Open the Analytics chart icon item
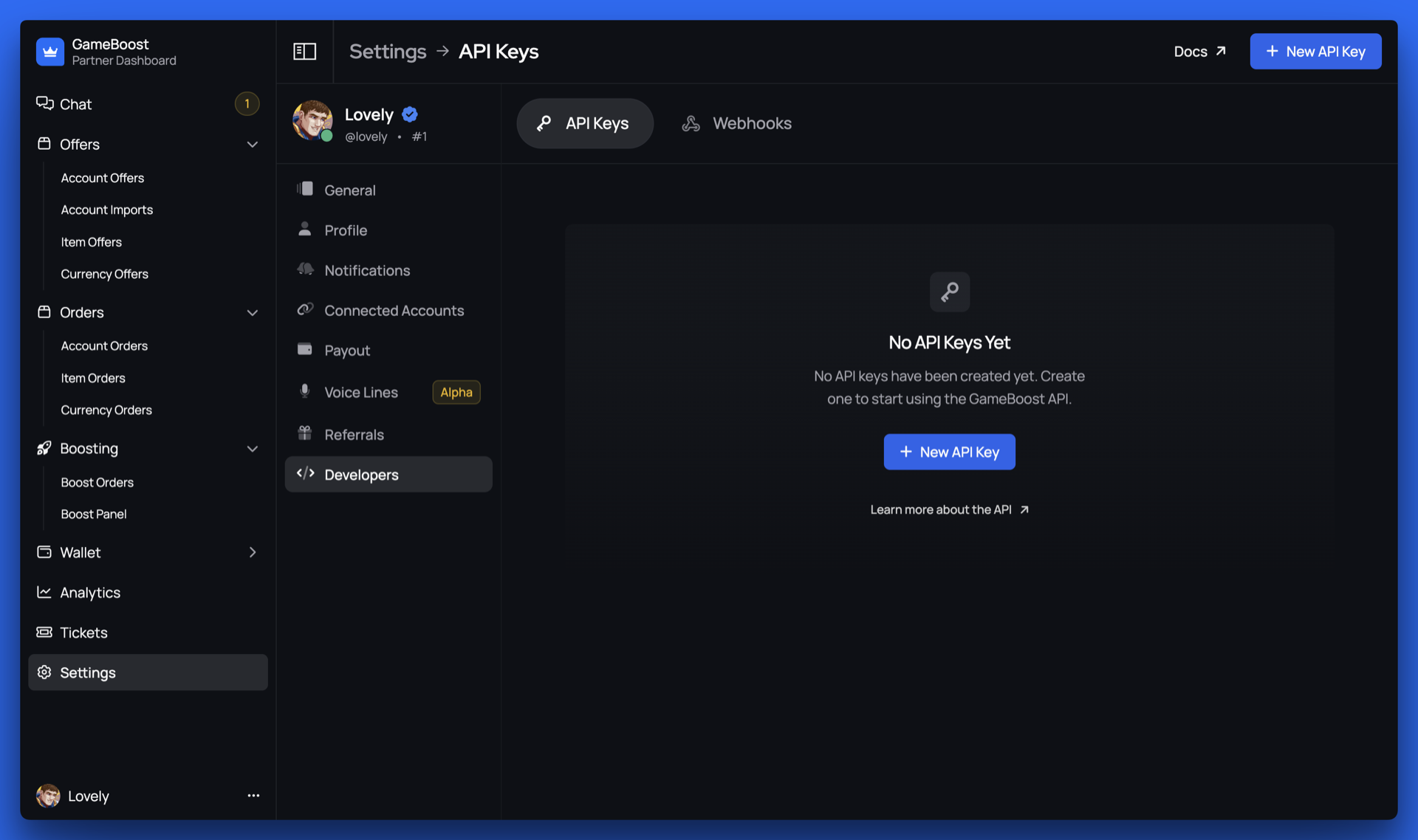This screenshot has width=1418, height=840. pyautogui.click(x=89, y=593)
